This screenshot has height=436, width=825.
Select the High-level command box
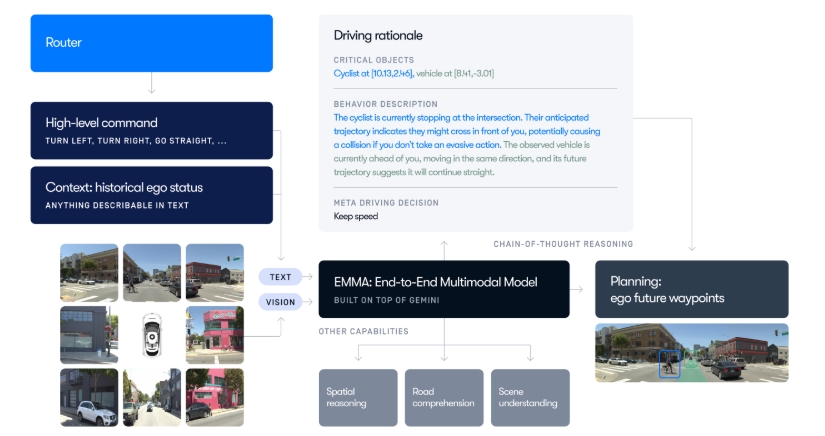coord(151,130)
